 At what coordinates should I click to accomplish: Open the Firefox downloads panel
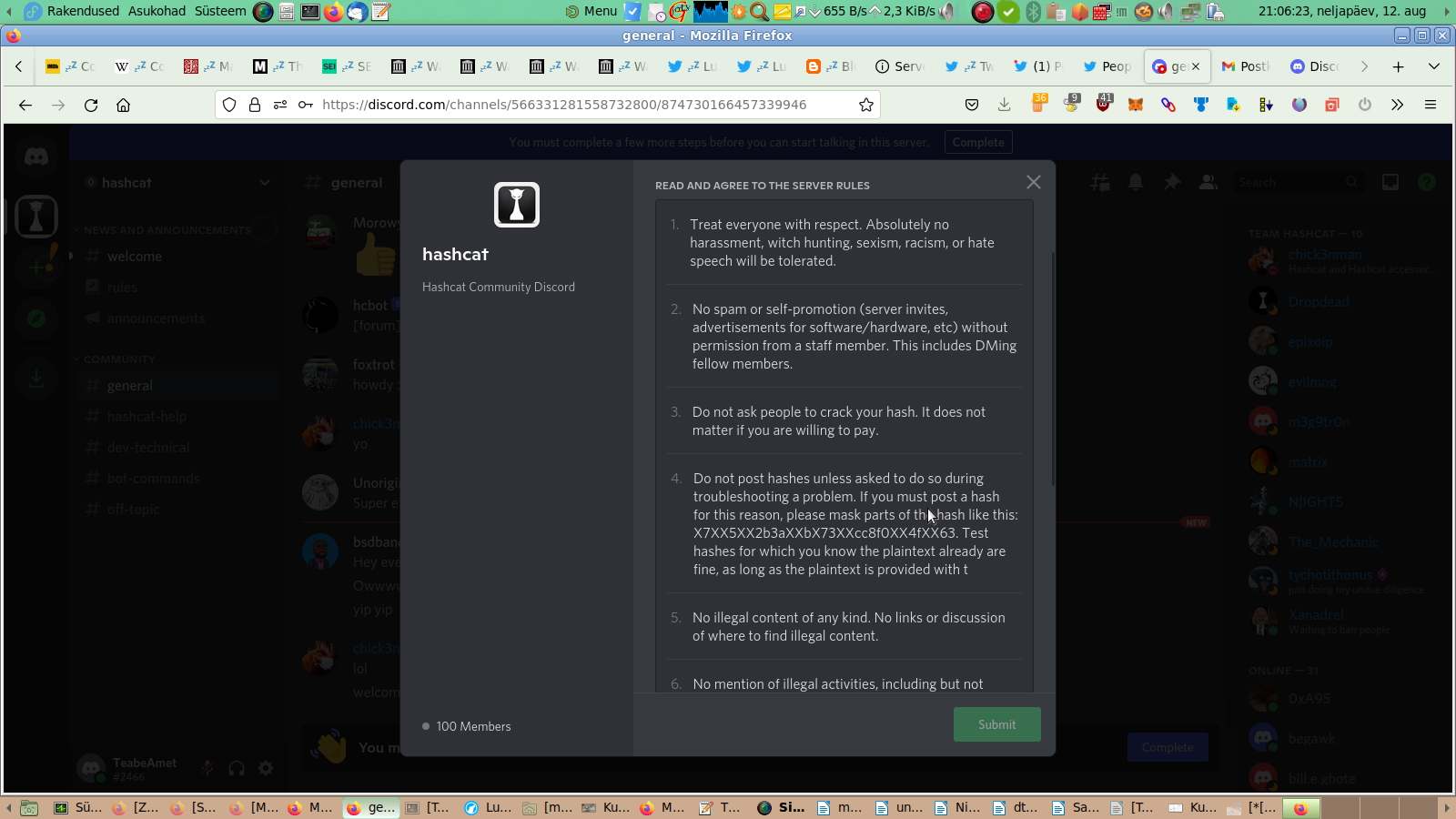1005,105
